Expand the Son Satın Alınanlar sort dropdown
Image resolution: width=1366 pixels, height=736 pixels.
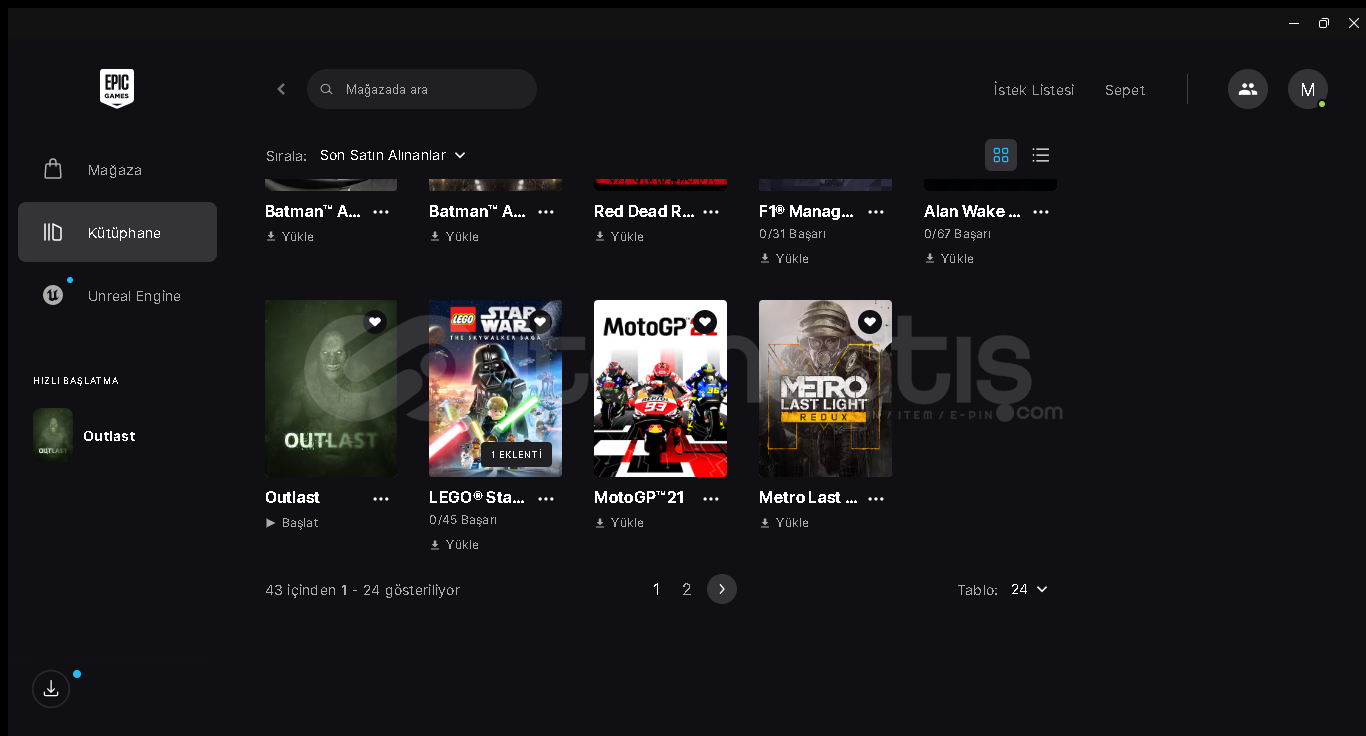coord(393,155)
